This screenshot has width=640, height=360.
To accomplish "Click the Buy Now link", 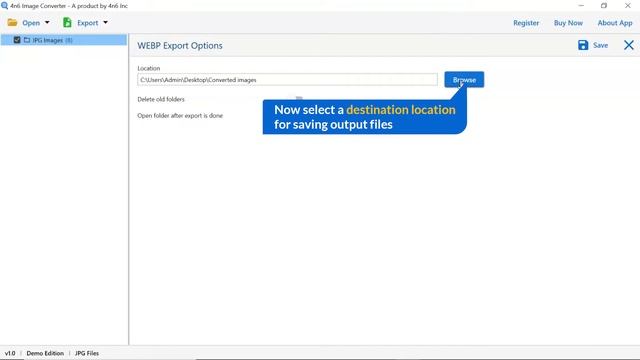I will (x=568, y=23).
